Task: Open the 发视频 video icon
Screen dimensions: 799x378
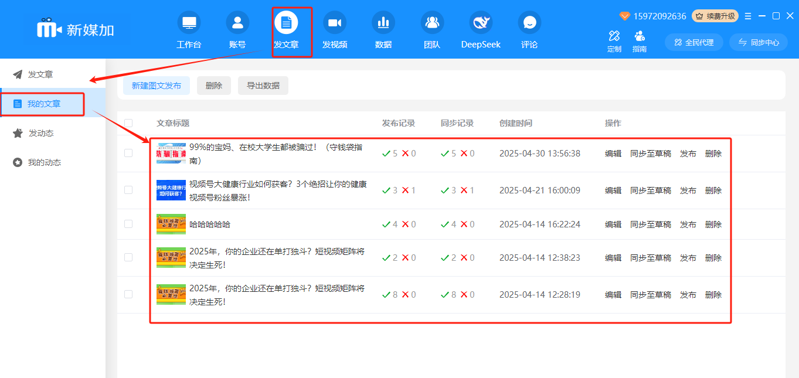Action: click(335, 23)
